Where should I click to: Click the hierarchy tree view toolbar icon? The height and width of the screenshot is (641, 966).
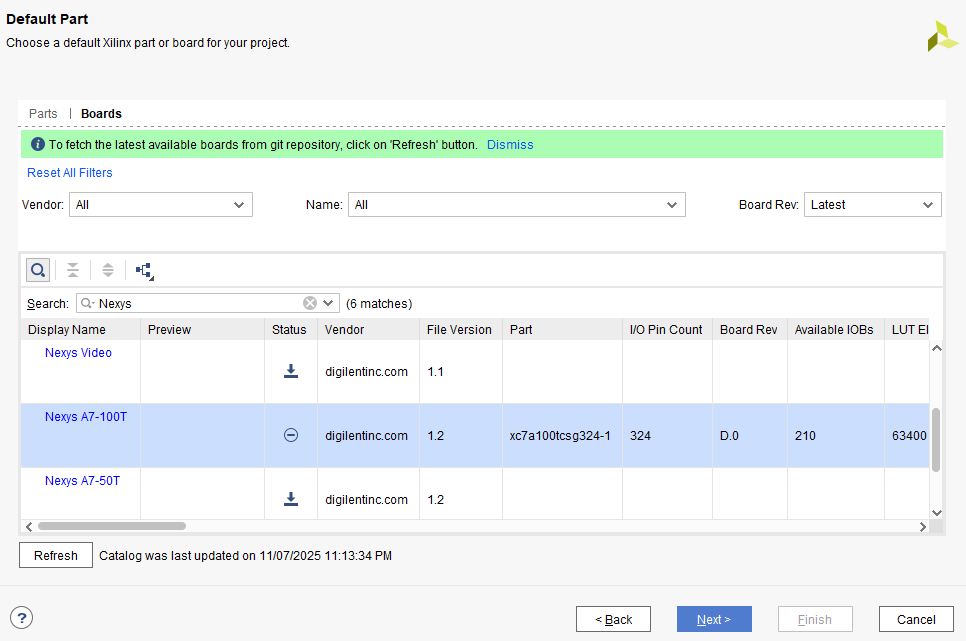[145, 270]
